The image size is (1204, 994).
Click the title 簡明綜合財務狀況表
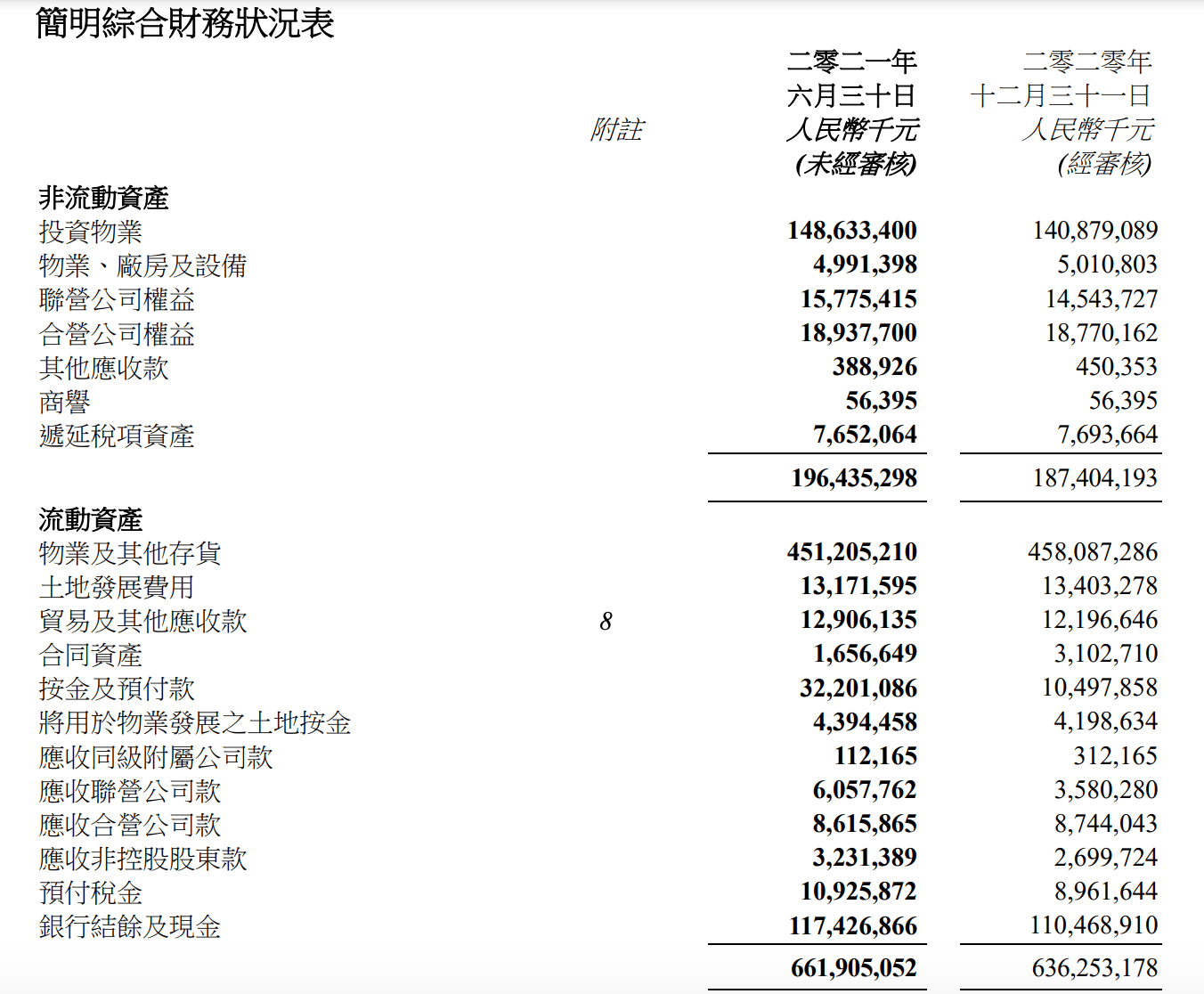coord(185,23)
